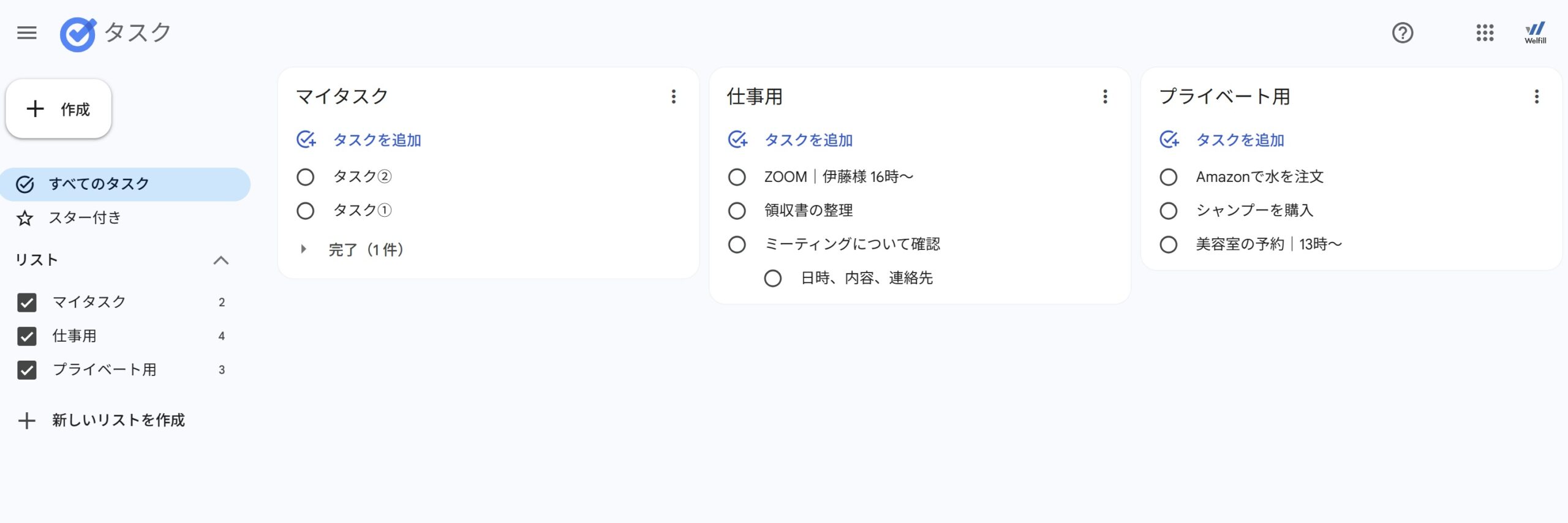Open the 仕事用 list three-dot menu

tap(1105, 97)
